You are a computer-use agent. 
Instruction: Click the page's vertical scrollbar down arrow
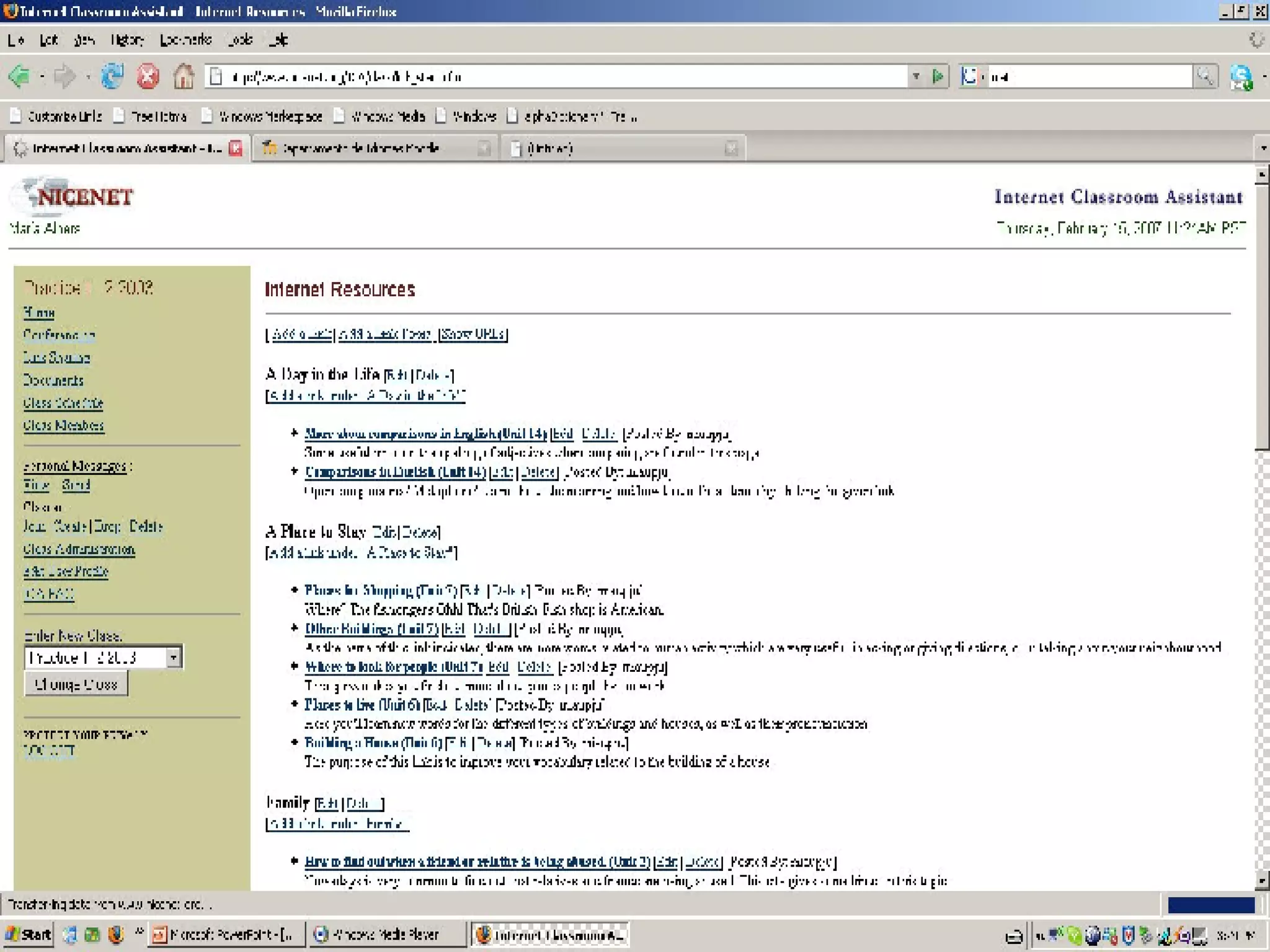1262,880
